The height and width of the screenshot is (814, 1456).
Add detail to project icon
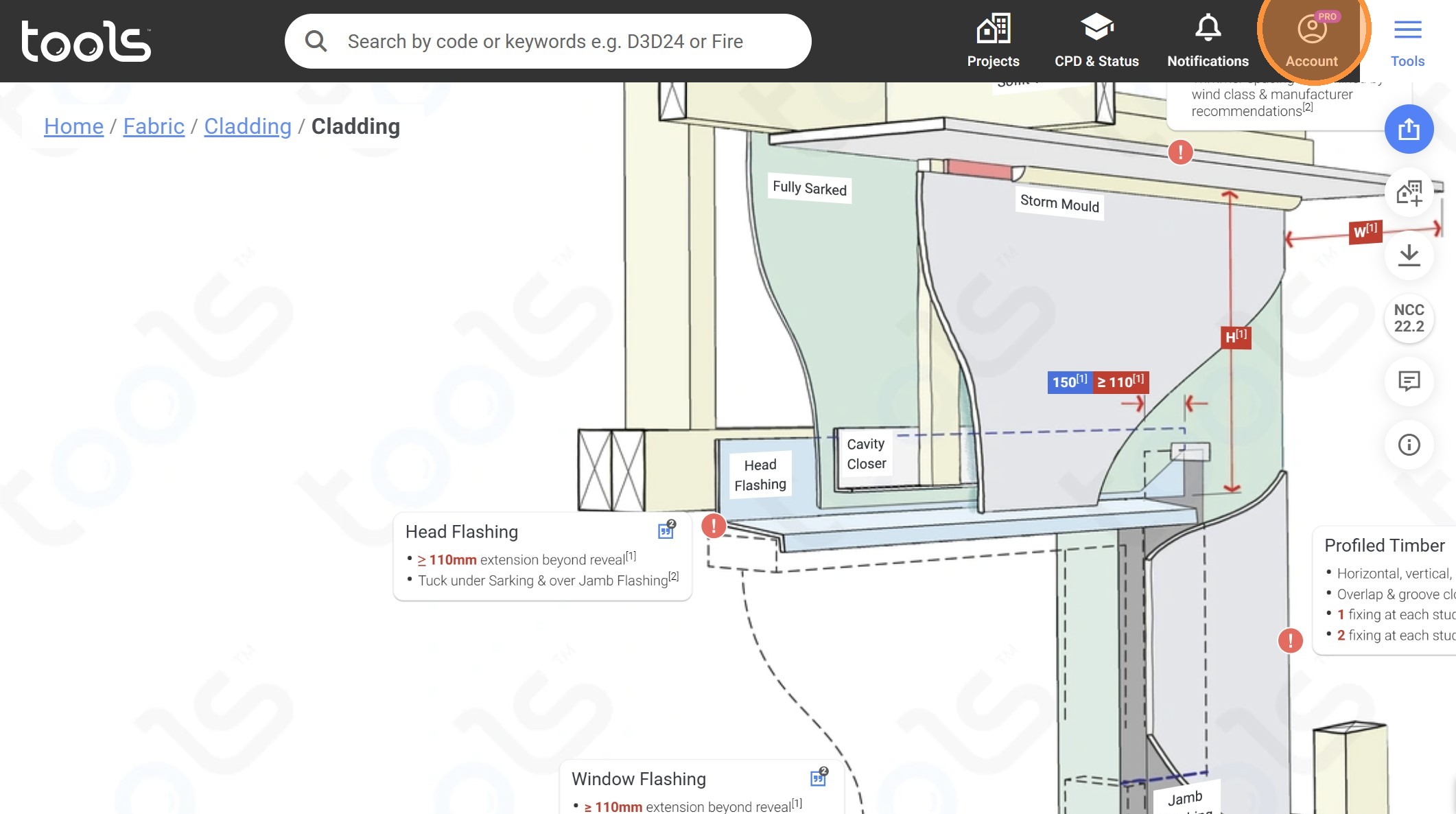pos(1409,193)
